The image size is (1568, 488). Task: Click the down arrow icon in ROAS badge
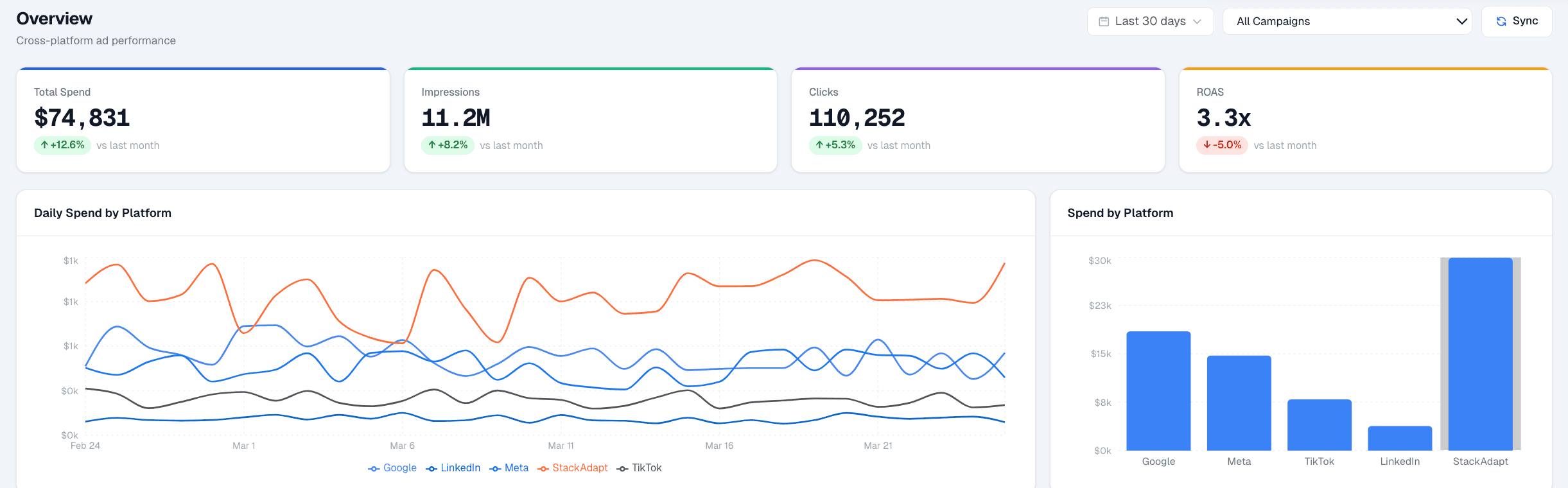(x=1207, y=145)
